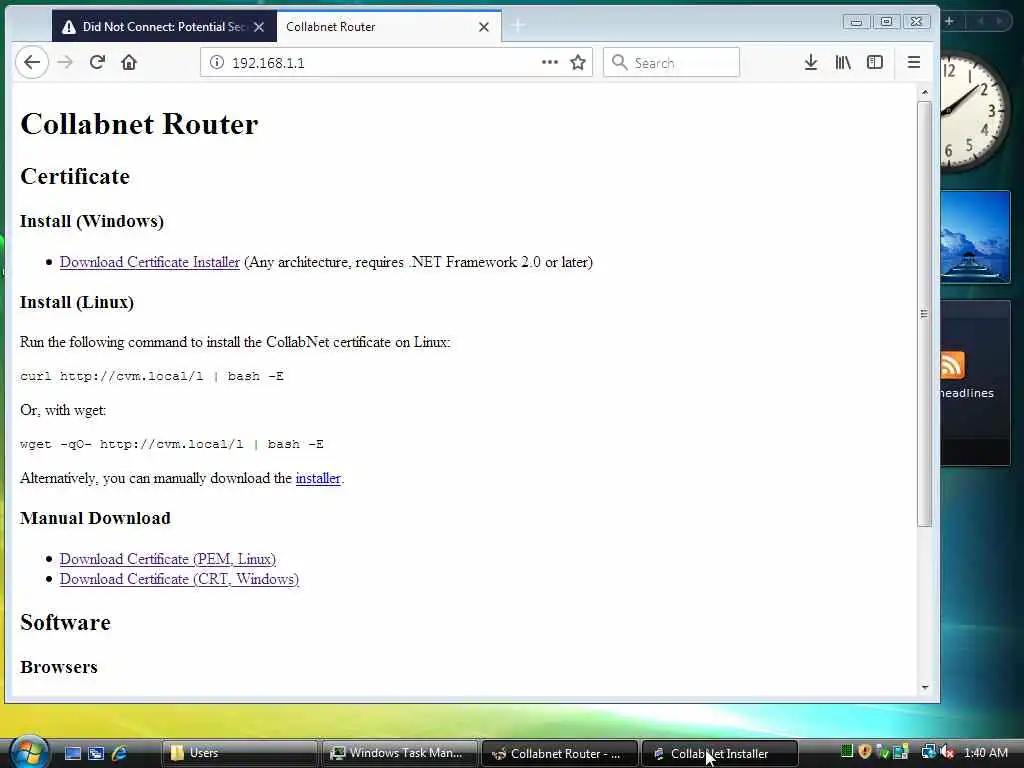Click Show Desktop quick launch icon

[x=72, y=753]
